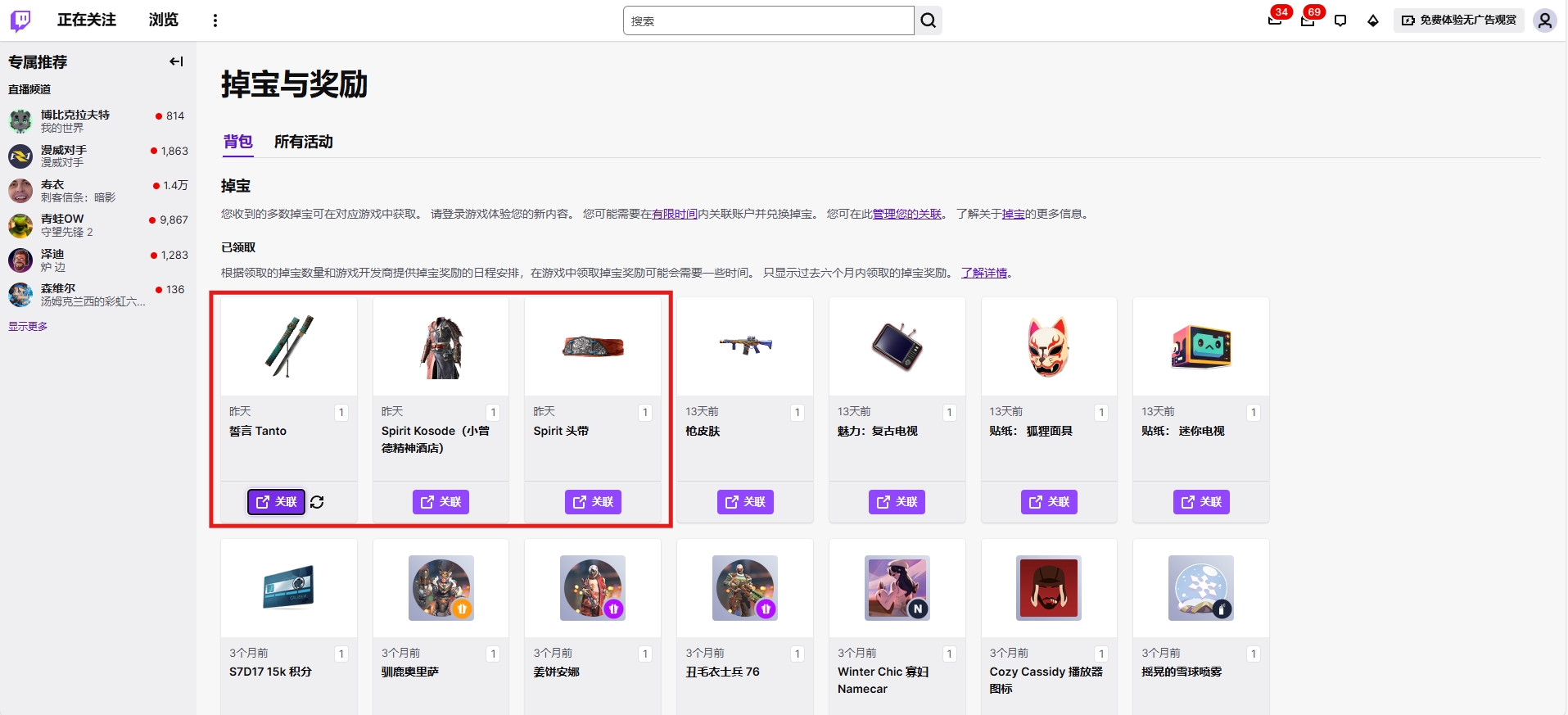
Task: Open the whispers chat icon
Action: pos(1340,20)
